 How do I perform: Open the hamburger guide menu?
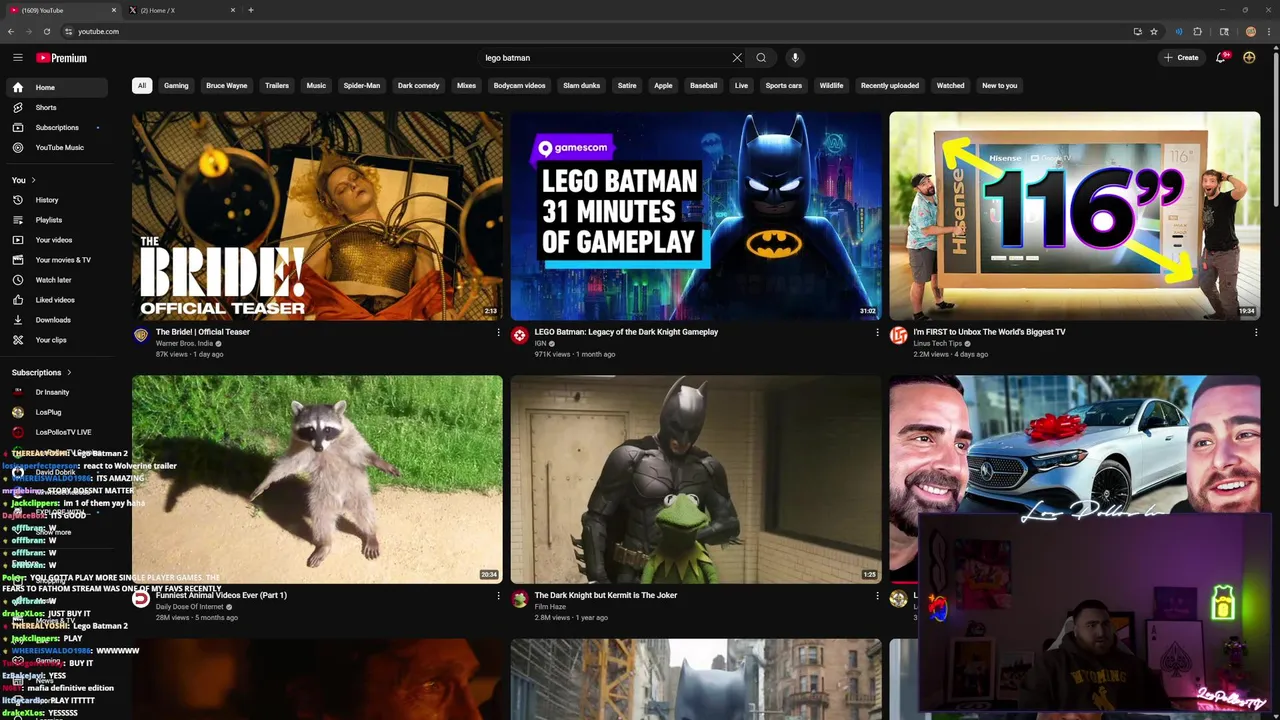click(x=17, y=58)
